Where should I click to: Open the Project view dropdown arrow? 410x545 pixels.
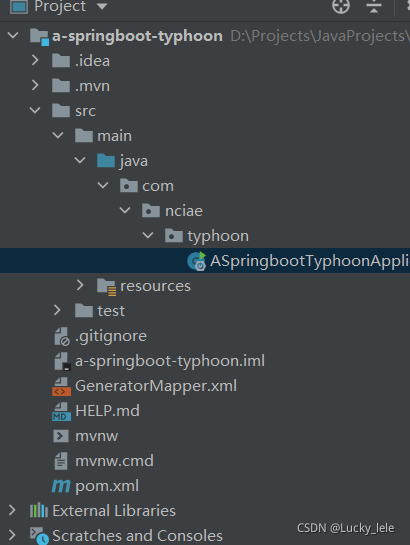click(x=102, y=6)
